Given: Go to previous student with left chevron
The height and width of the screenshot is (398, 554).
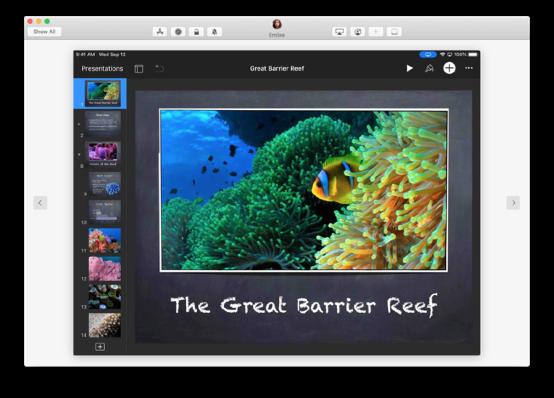Looking at the screenshot, I should click(x=40, y=203).
